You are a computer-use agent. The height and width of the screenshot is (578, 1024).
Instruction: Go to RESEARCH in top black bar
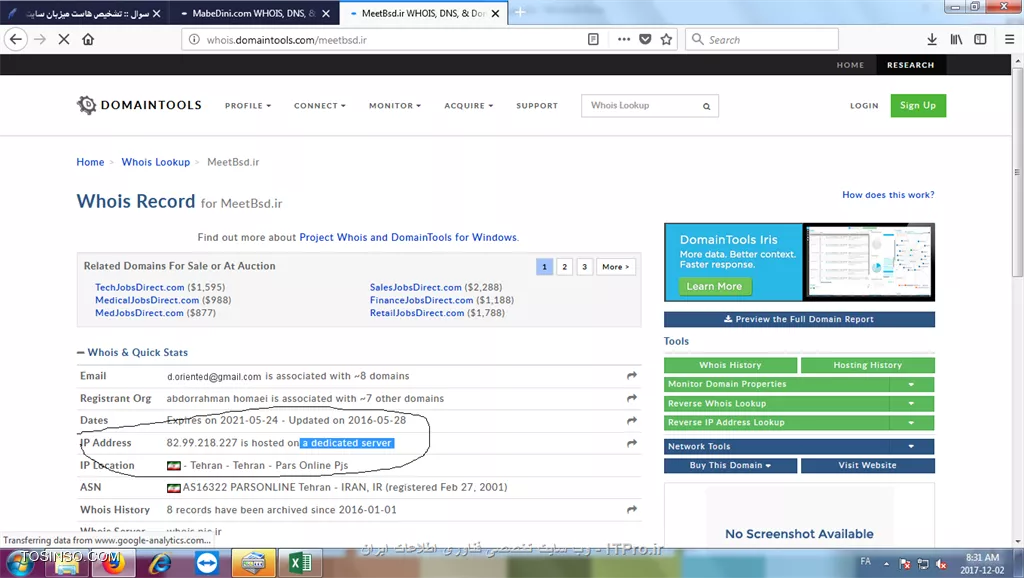point(910,65)
